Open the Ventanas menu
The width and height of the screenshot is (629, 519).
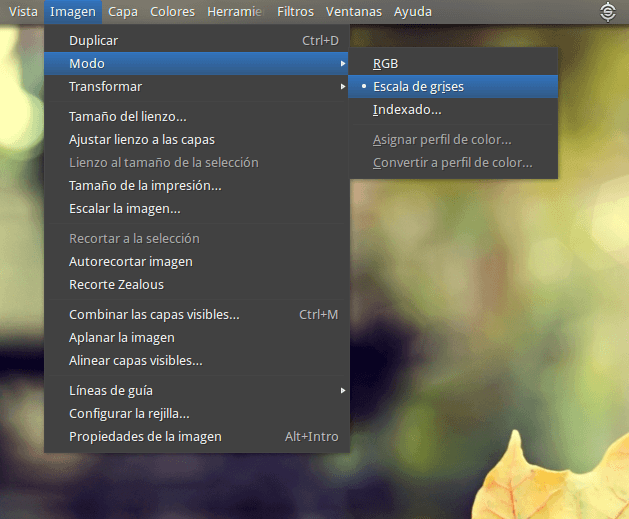(354, 12)
